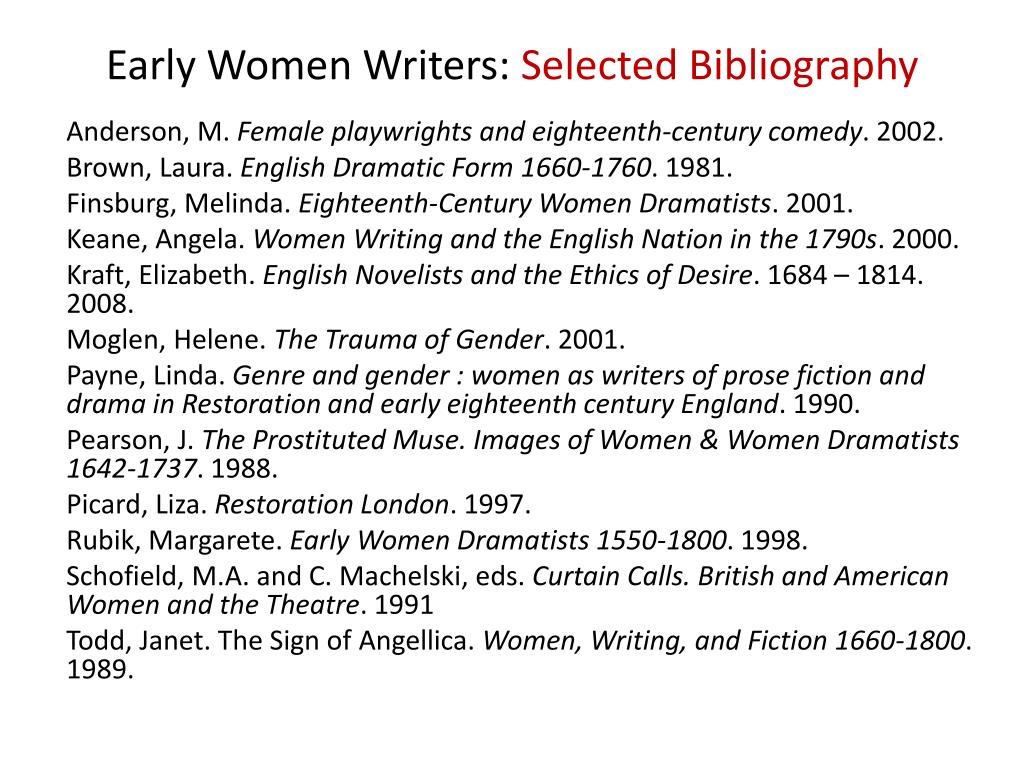The image size is (1024, 768).
Task: Click the Pearson, J. "The Prostituted Muse" entry
Action: 513,455
